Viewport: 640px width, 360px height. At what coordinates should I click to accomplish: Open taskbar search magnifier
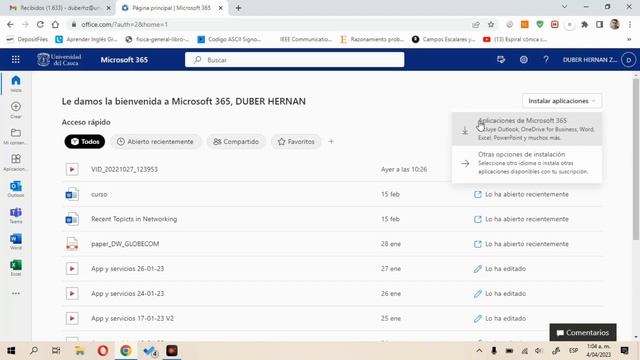coord(34,351)
